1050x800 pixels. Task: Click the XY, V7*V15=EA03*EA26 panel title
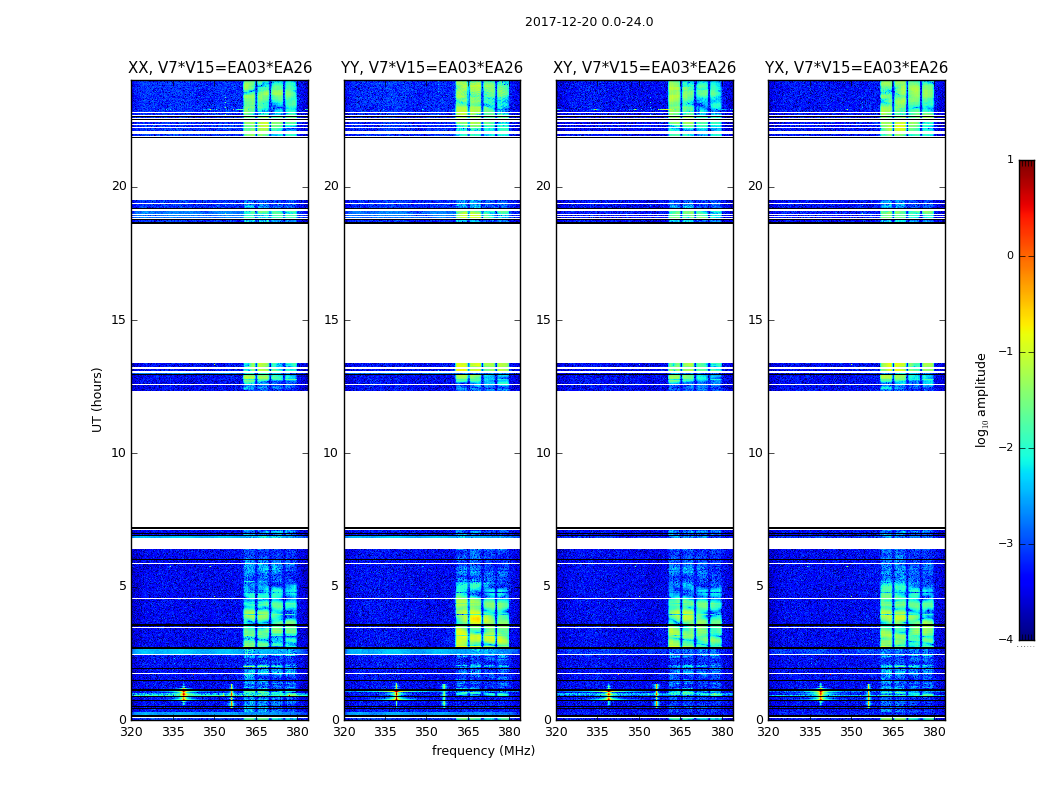(x=644, y=68)
